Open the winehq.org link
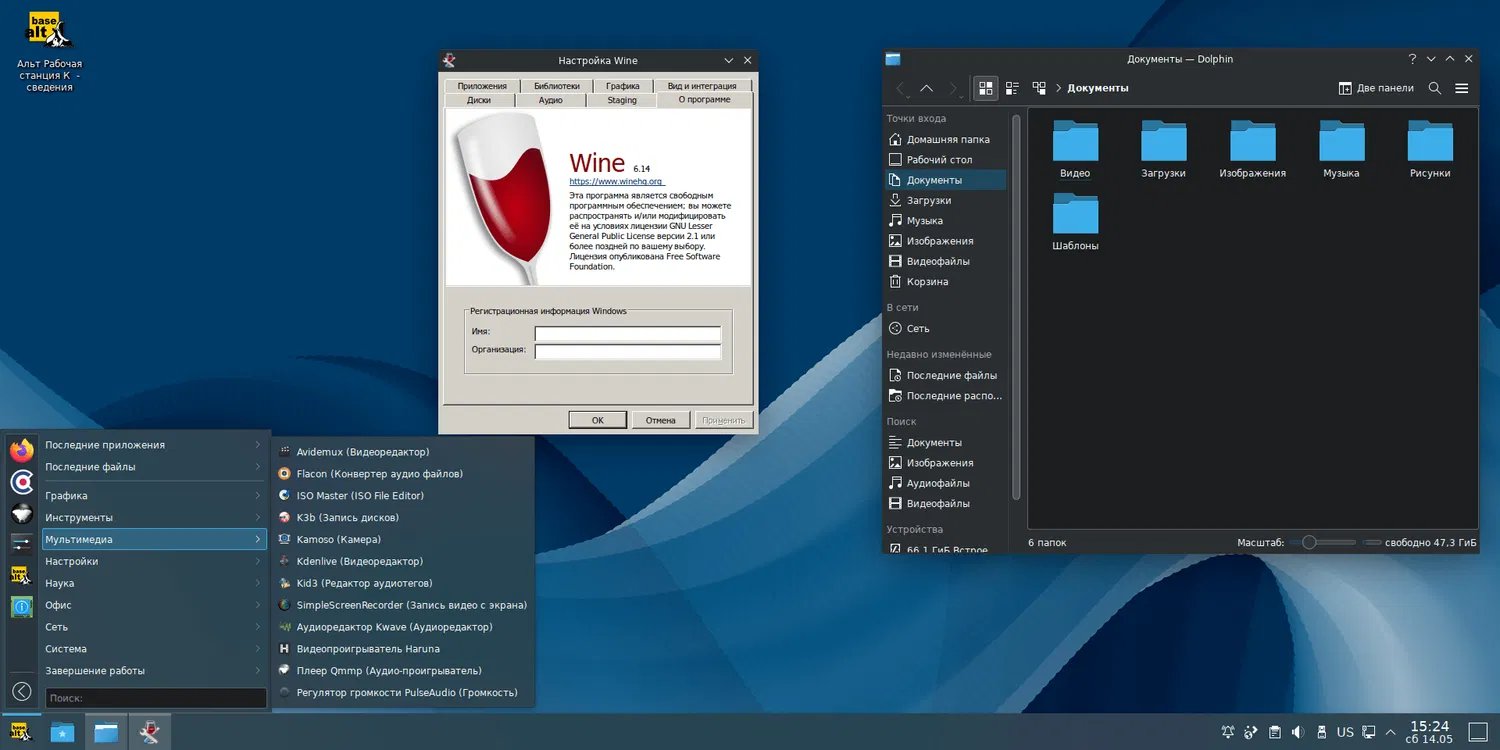The image size is (1500, 750). [616, 181]
